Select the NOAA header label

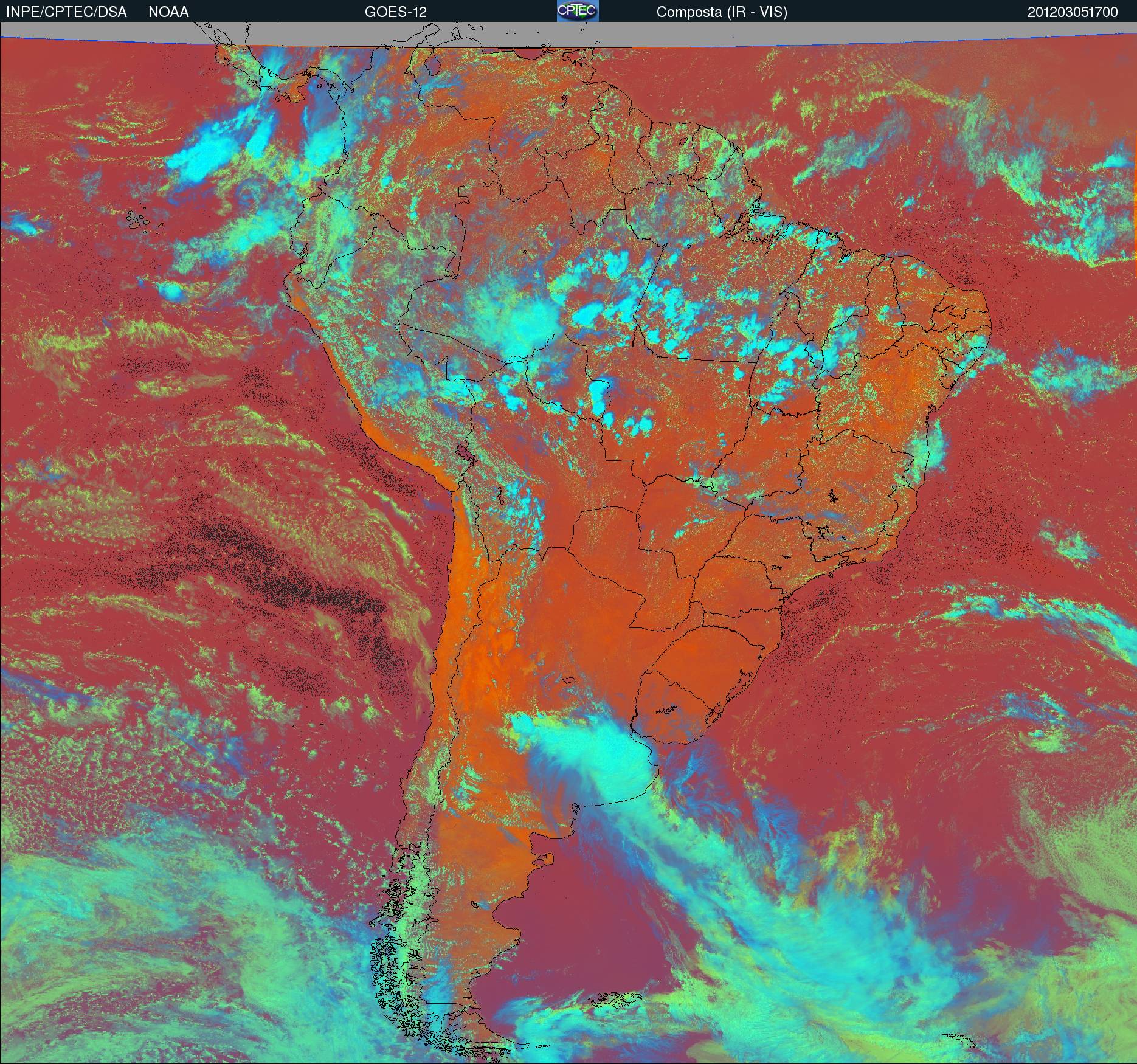[168, 12]
